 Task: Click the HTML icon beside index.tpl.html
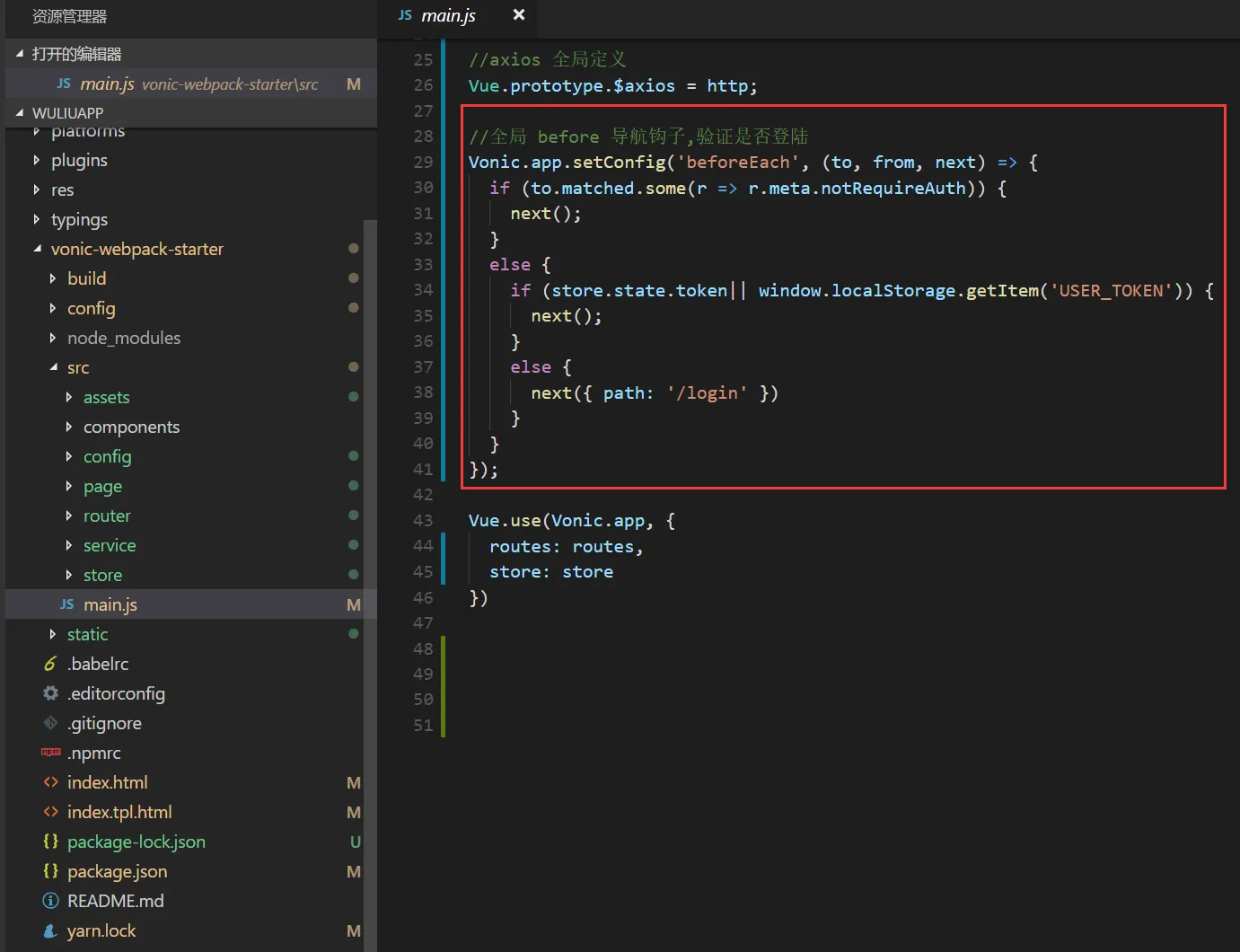50,812
